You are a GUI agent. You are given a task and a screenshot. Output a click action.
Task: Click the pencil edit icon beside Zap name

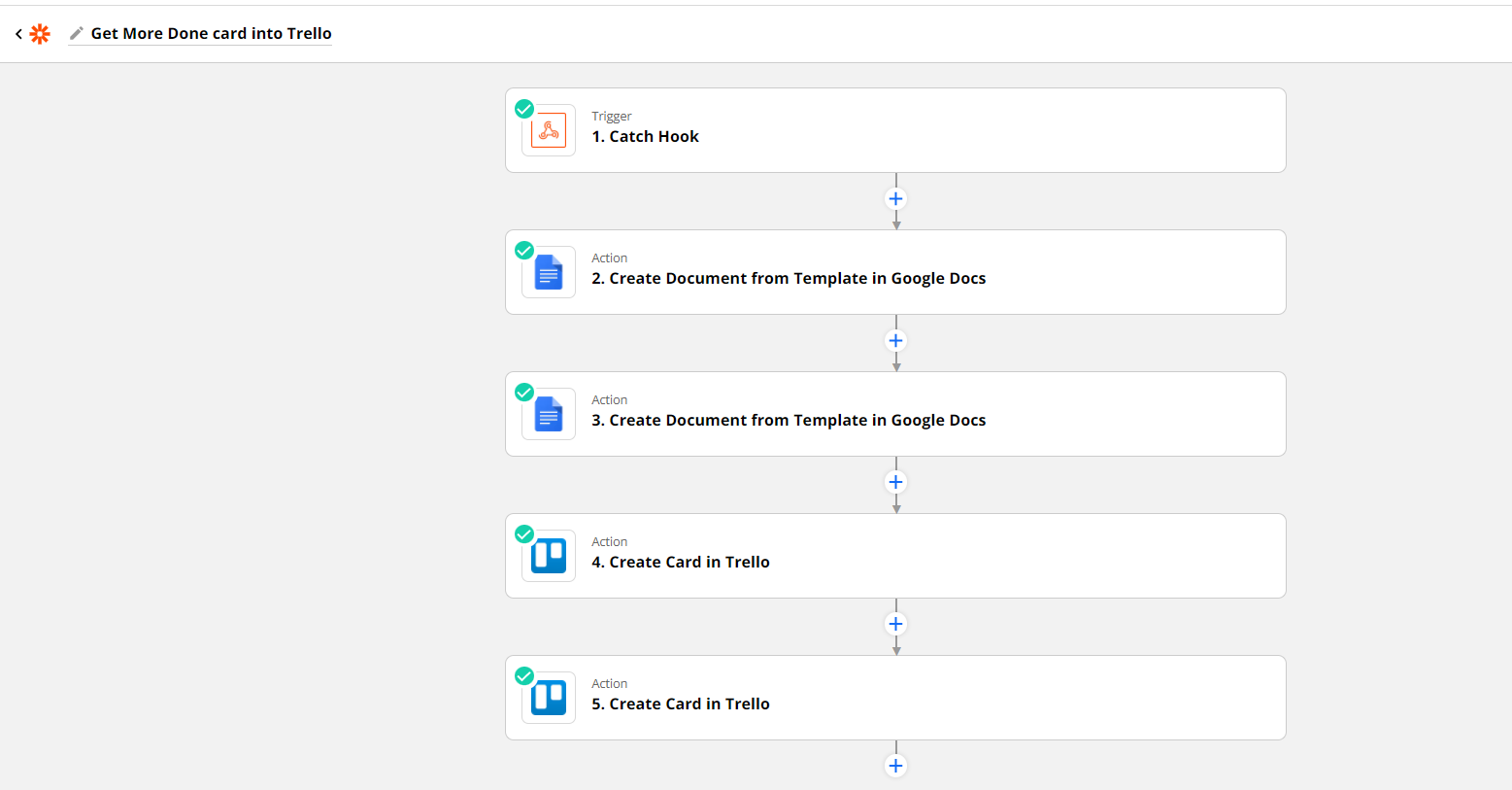pos(76,34)
